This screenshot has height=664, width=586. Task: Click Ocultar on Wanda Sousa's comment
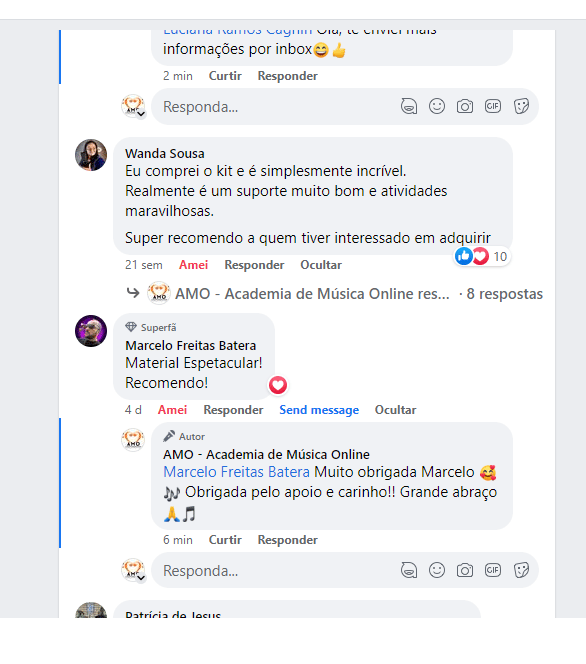click(321, 265)
